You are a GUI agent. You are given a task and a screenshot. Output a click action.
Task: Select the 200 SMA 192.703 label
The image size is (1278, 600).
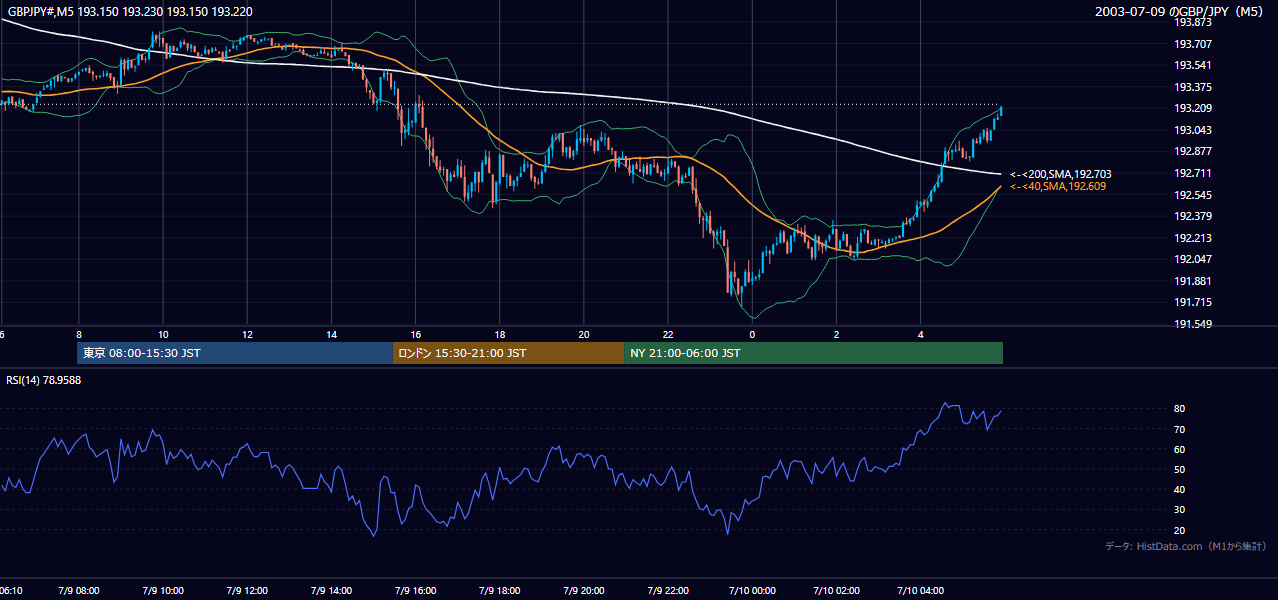click(1061, 174)
